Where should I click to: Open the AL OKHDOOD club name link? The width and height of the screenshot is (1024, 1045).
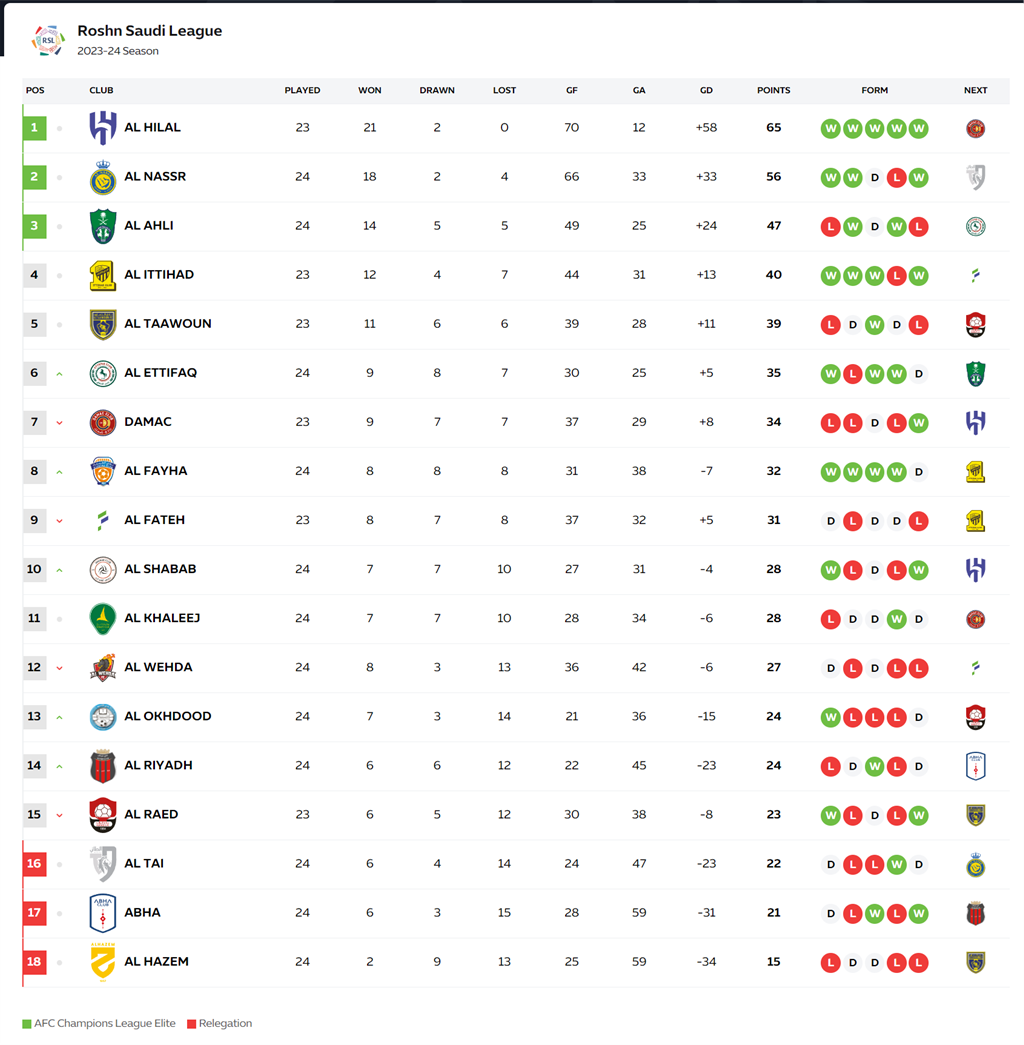coord(167,716)
